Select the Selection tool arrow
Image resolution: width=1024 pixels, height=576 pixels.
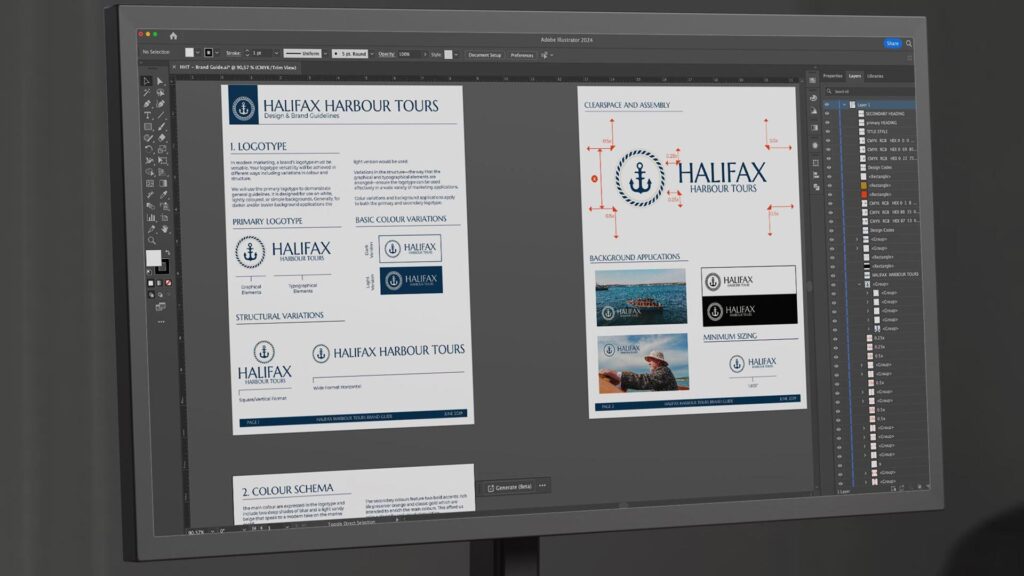click(x=148, y=81)
